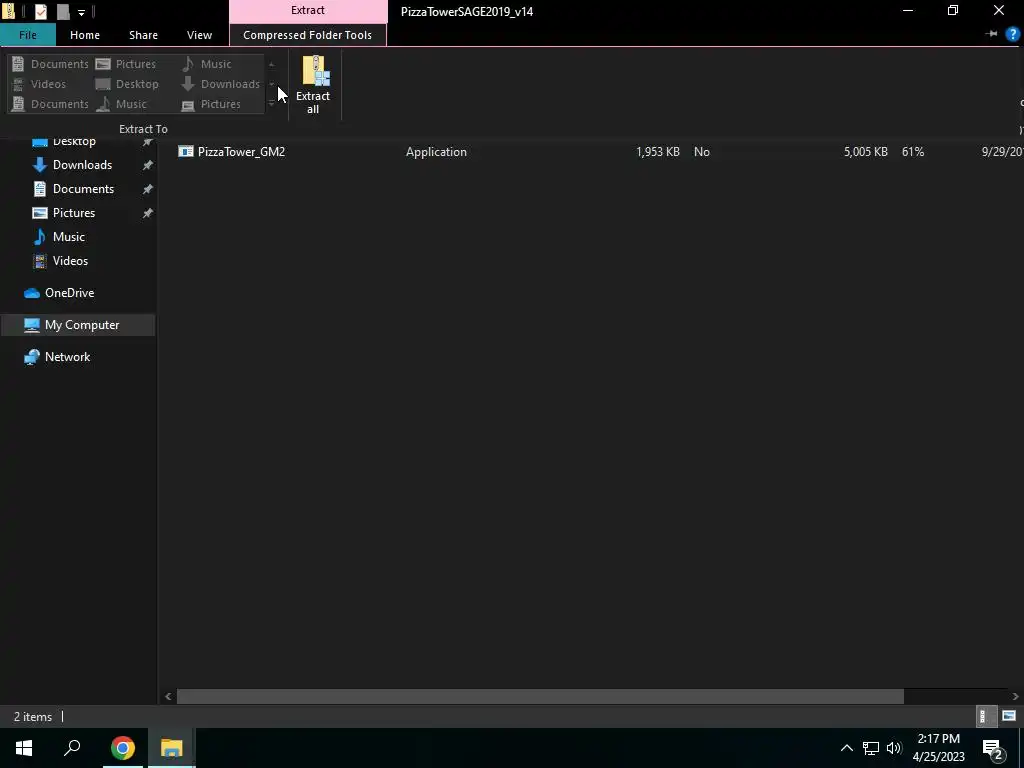The width and height of the screenshot is (1024, 768).
Task: Select the PizzaTower_GM2 file name
Action: [x=241, y=152]
